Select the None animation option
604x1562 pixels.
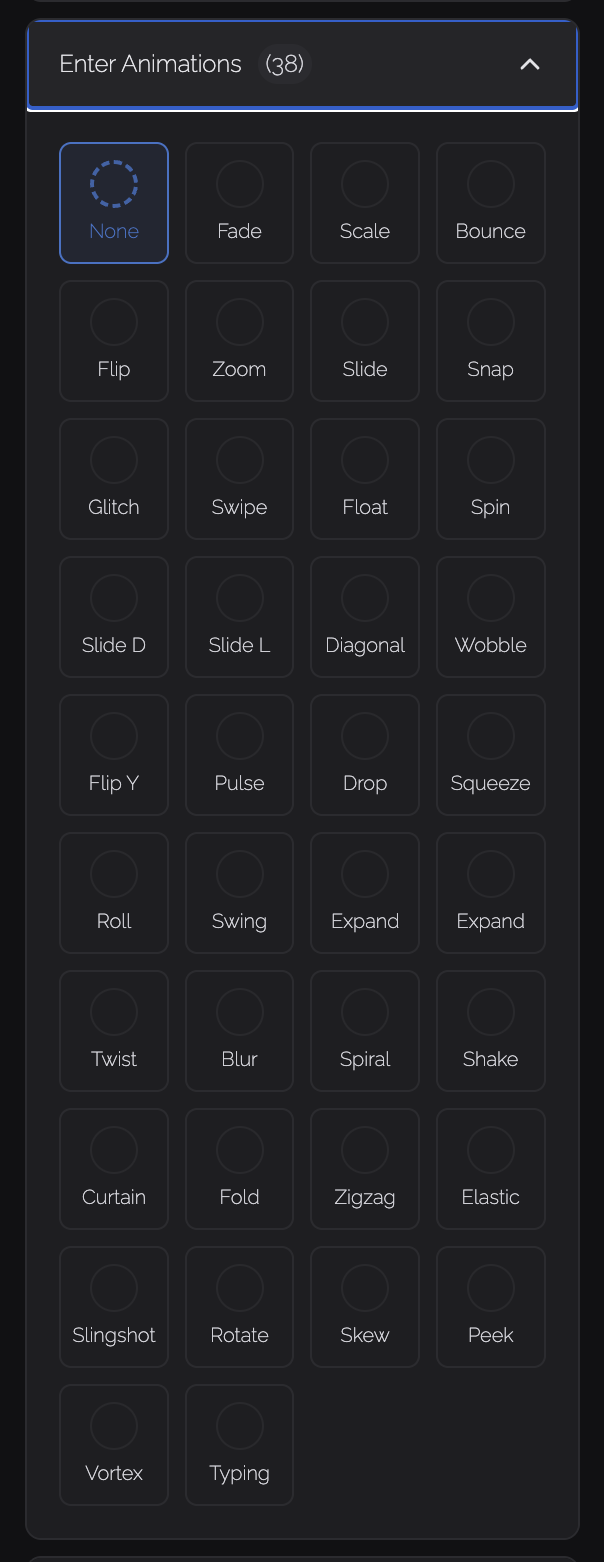[114, 203]
